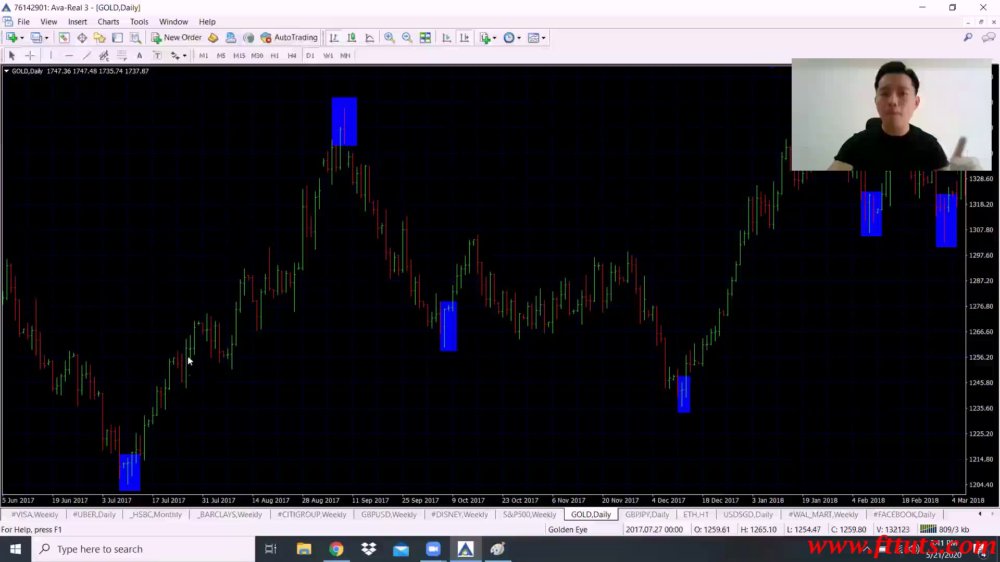Viewport: 1000px width, 562px height.
Task: Switch to the W1 timeframe
Action: 328,55
